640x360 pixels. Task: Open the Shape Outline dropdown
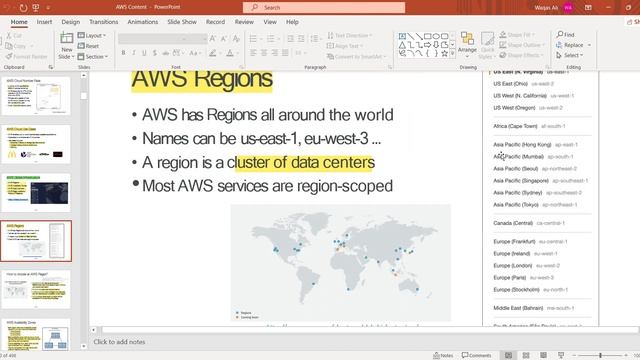coord(522,45)
